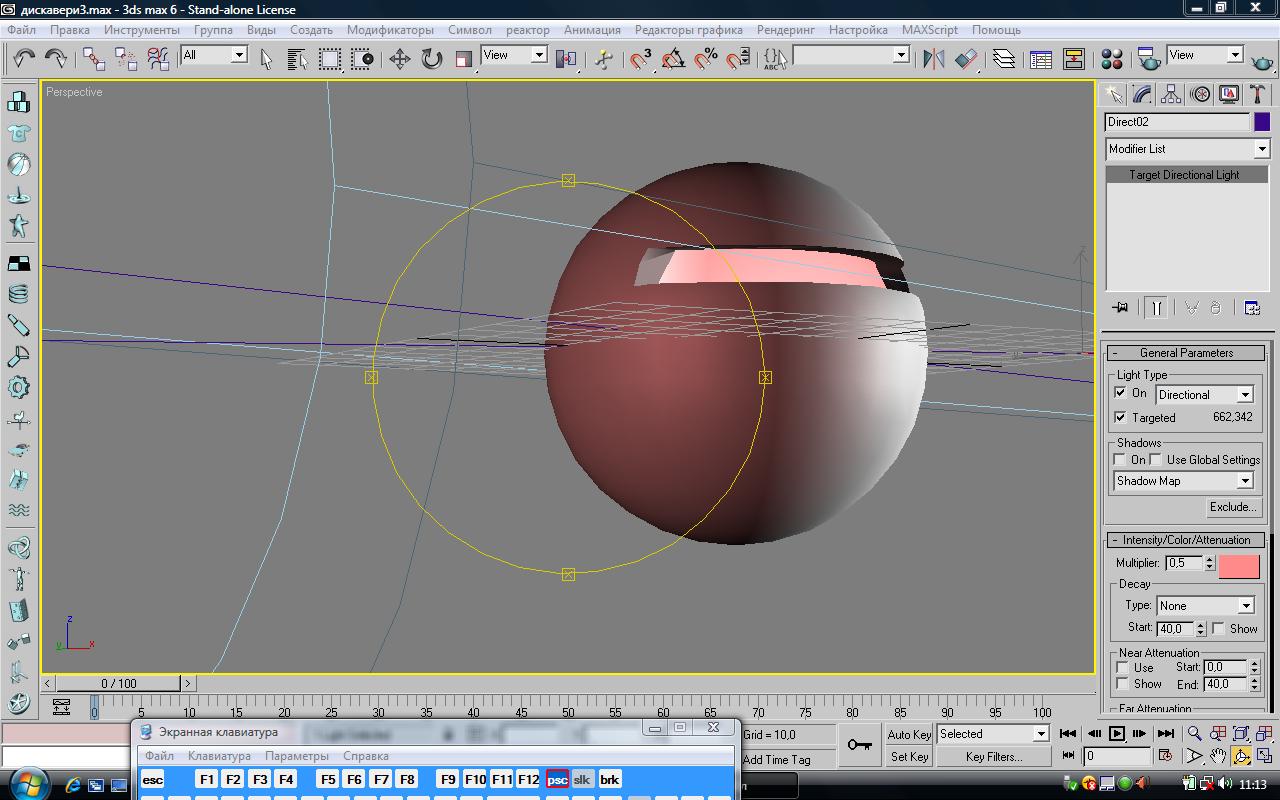Collapse the General Parameters rollout
This screenshot has height=800, width=1280.
tap(1186, 353)
